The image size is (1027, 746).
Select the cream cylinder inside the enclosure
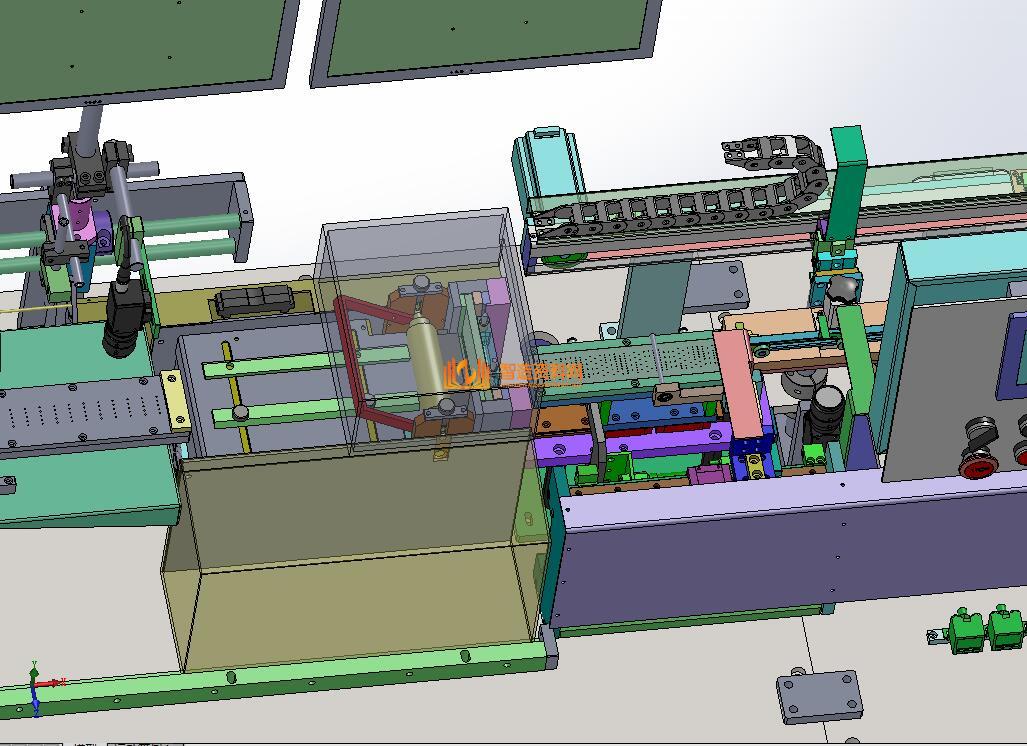pyautogui.click(x=427, y=355)
